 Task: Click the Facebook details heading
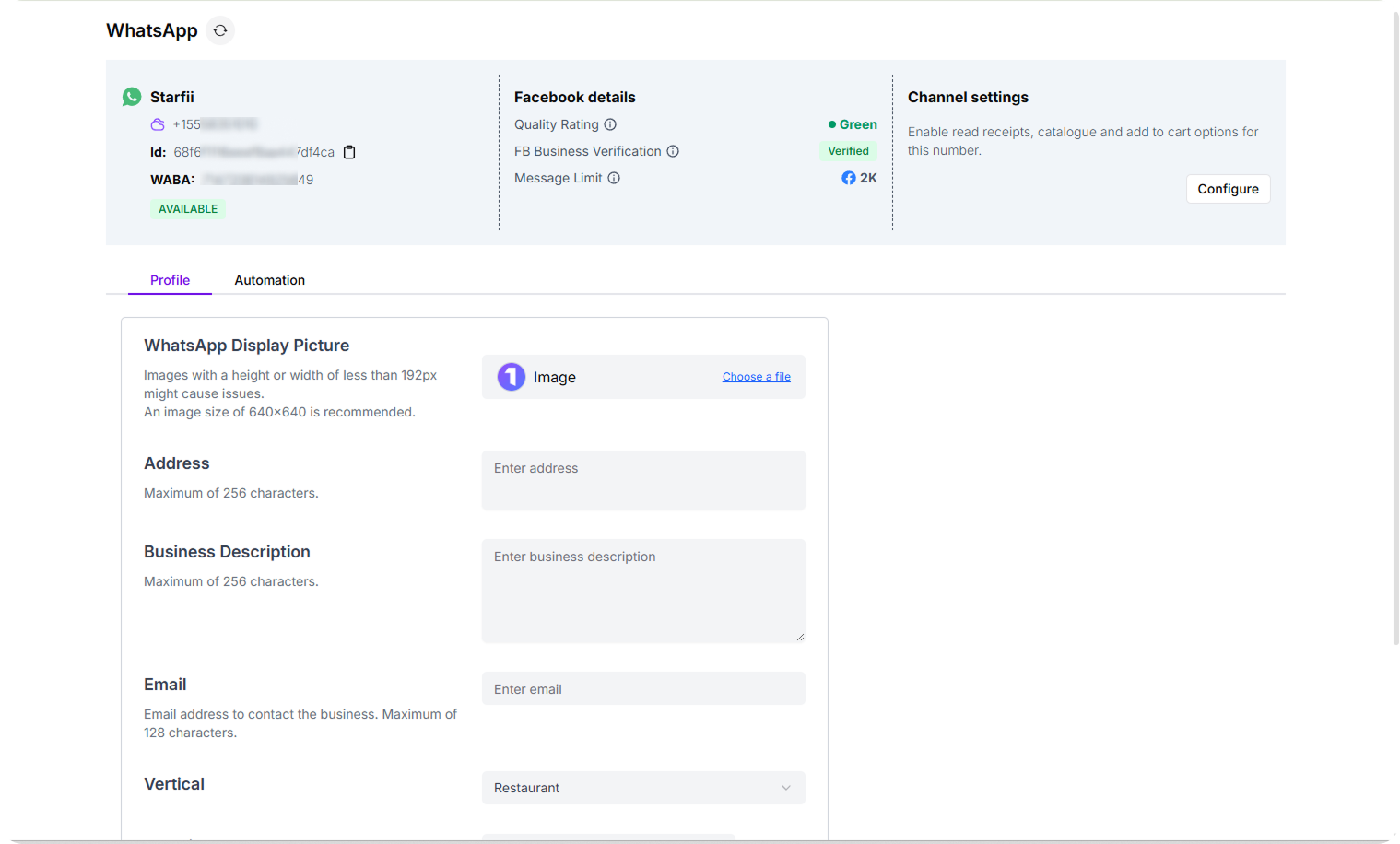click(575, 97)
